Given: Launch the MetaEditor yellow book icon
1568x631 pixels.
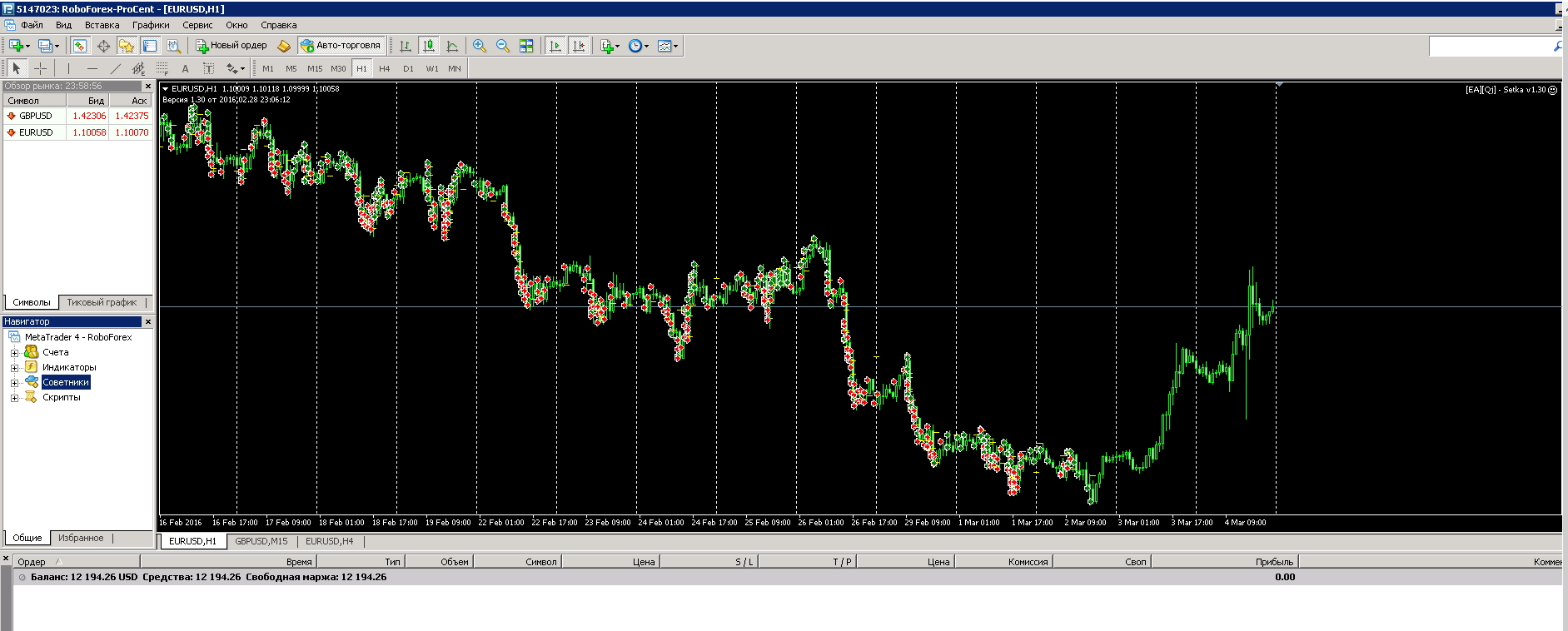Looking at the screenshot, I should tap(284, 46).
